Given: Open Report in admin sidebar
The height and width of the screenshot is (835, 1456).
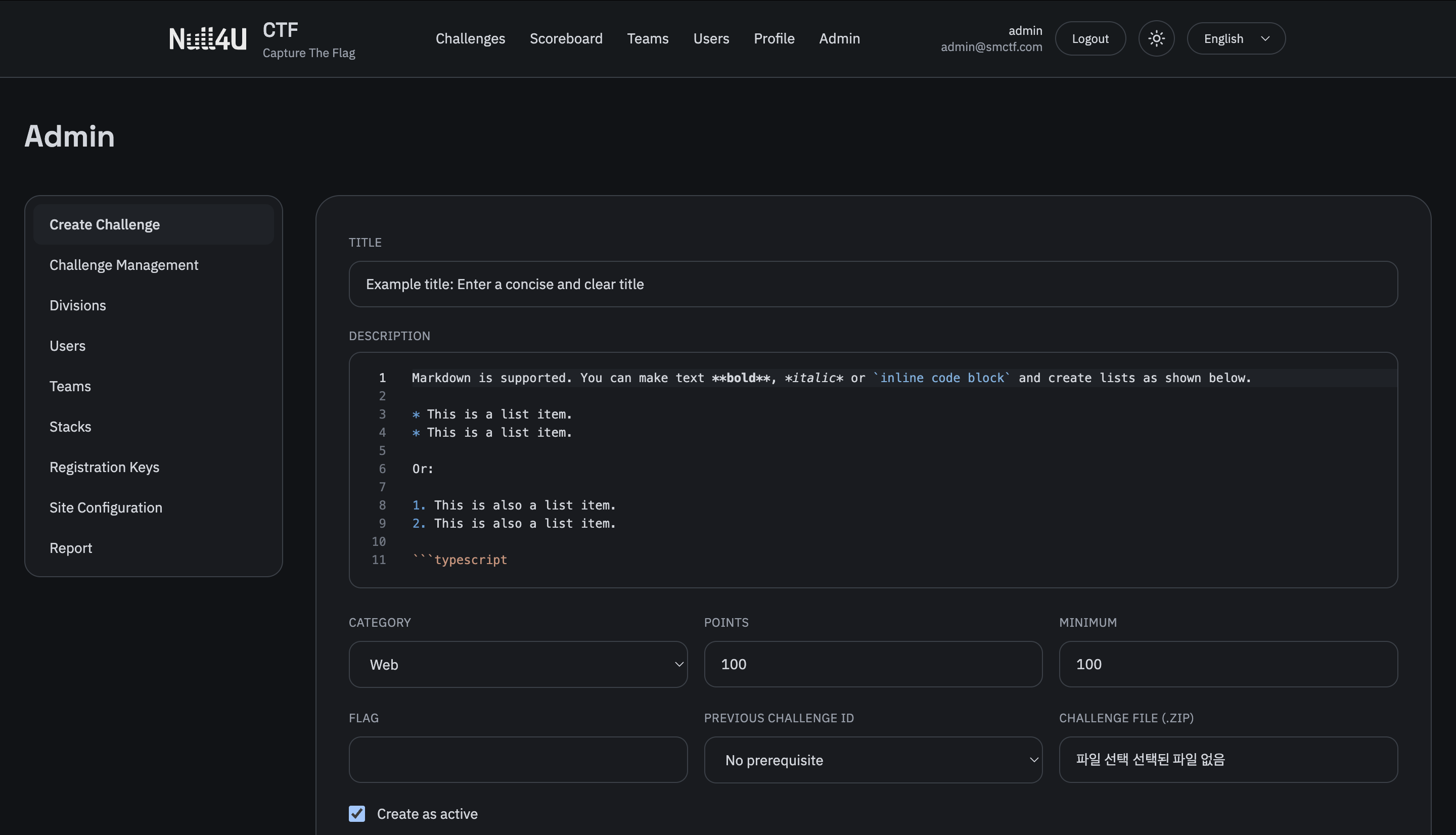Looking at the screenshot, I should click(x=71, y=548).
